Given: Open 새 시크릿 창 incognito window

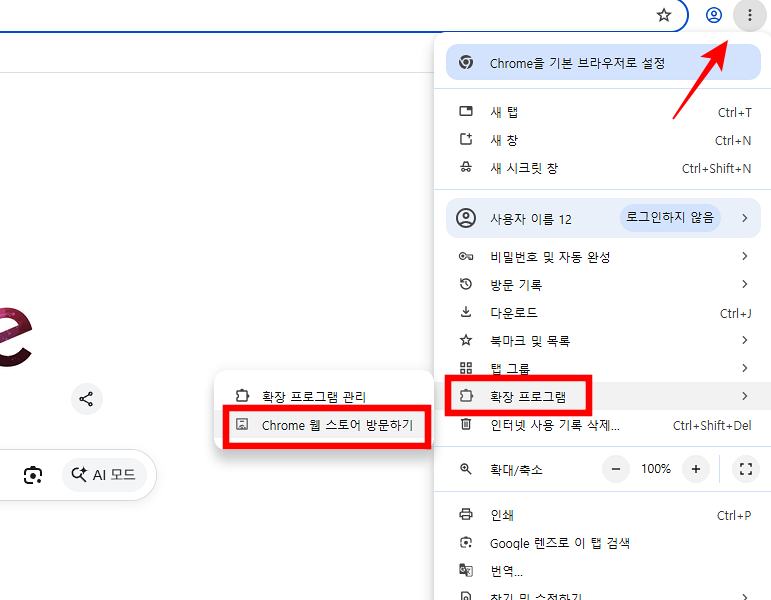Looking at the screenshot, I should coord(605,168).
